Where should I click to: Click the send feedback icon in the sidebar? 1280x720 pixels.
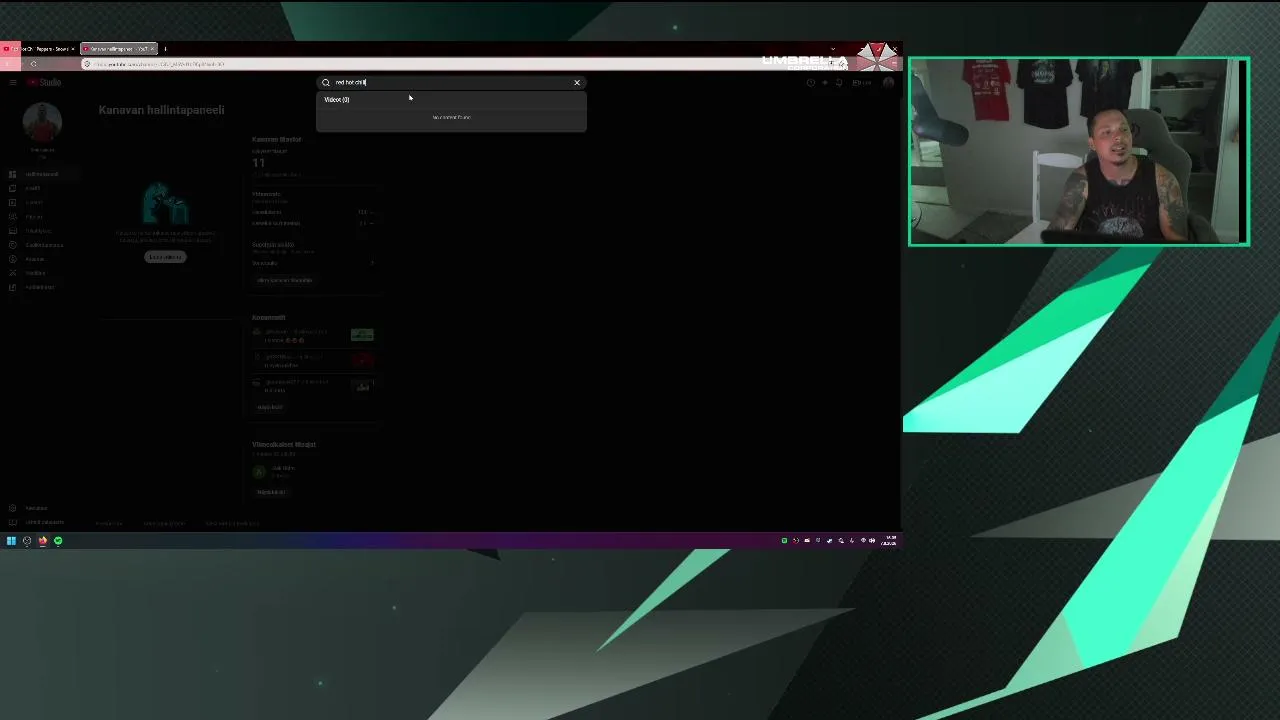click(x=12, y=522)
